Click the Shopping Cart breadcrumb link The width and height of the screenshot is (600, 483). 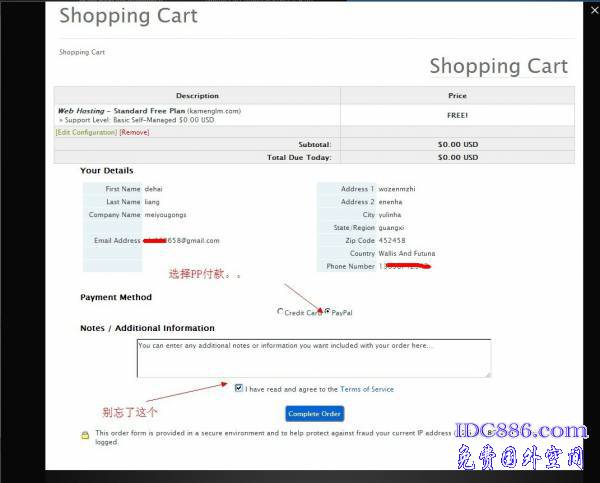(82, 52)
